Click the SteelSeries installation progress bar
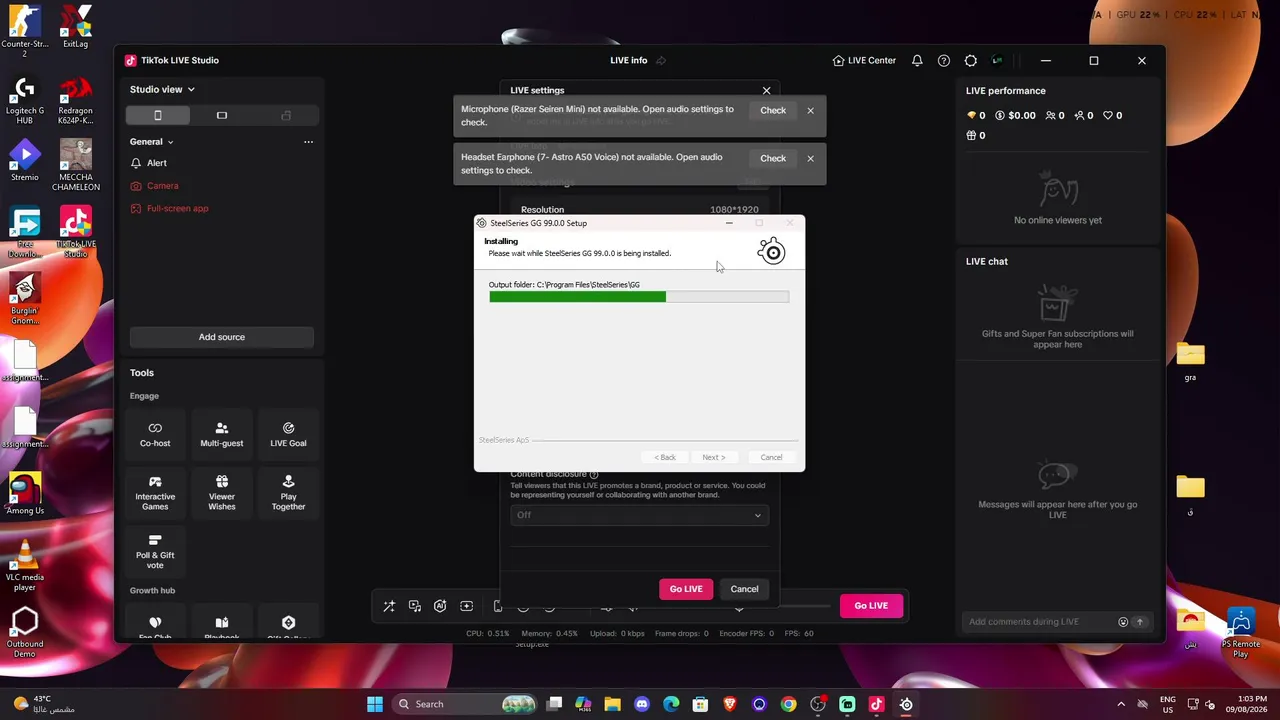 (x=639, y=297)
